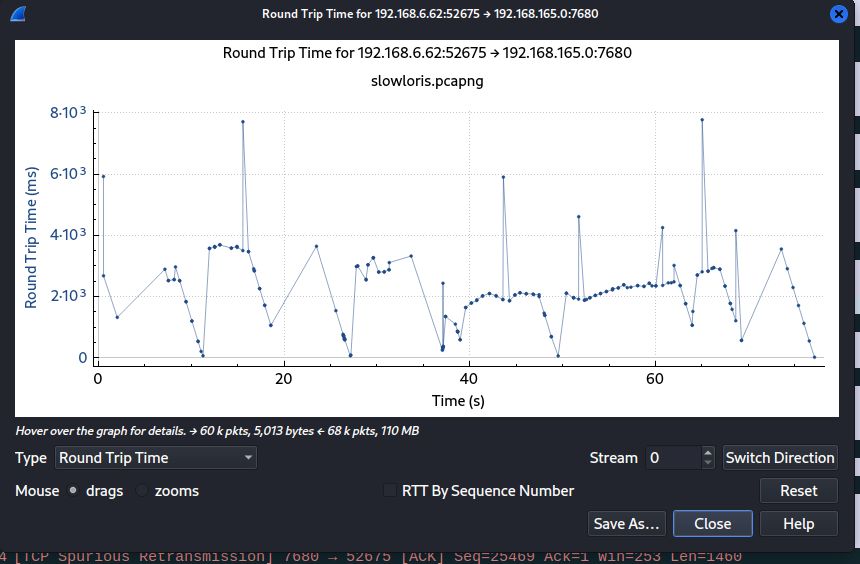Select the Mouse drags radio option

pyautogui.click(x=74, y=491)
